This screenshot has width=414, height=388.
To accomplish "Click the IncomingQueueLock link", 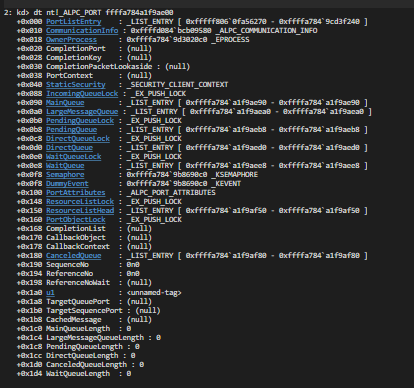I will (x=82, y=94).
